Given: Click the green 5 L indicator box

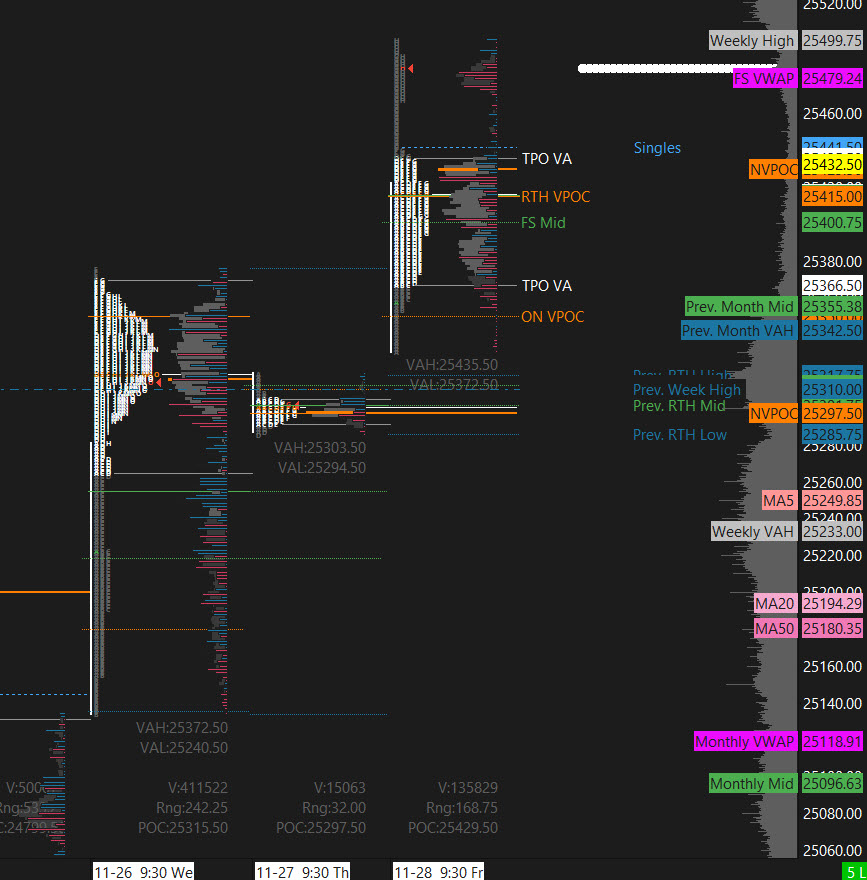Looking at the screenshot, I should coord(854,871).
